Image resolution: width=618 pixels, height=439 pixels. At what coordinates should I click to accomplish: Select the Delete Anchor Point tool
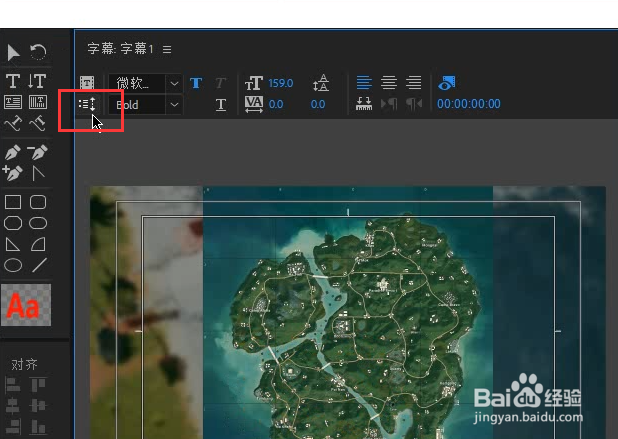click(x=38, y=152)
